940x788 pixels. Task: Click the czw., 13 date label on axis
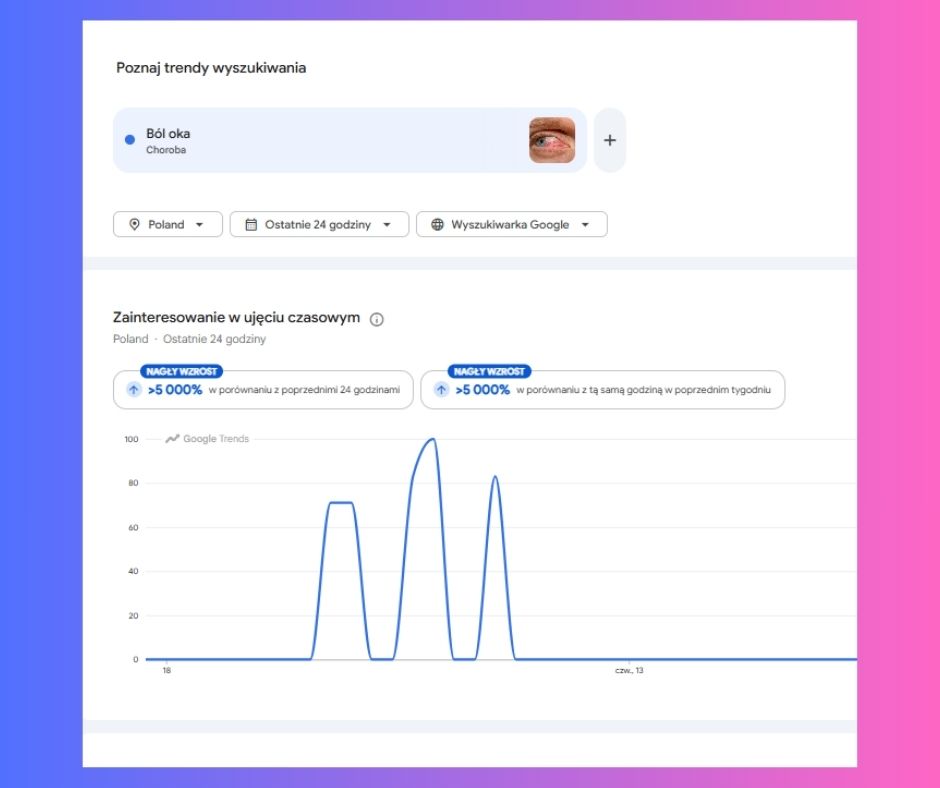[629, 670]
